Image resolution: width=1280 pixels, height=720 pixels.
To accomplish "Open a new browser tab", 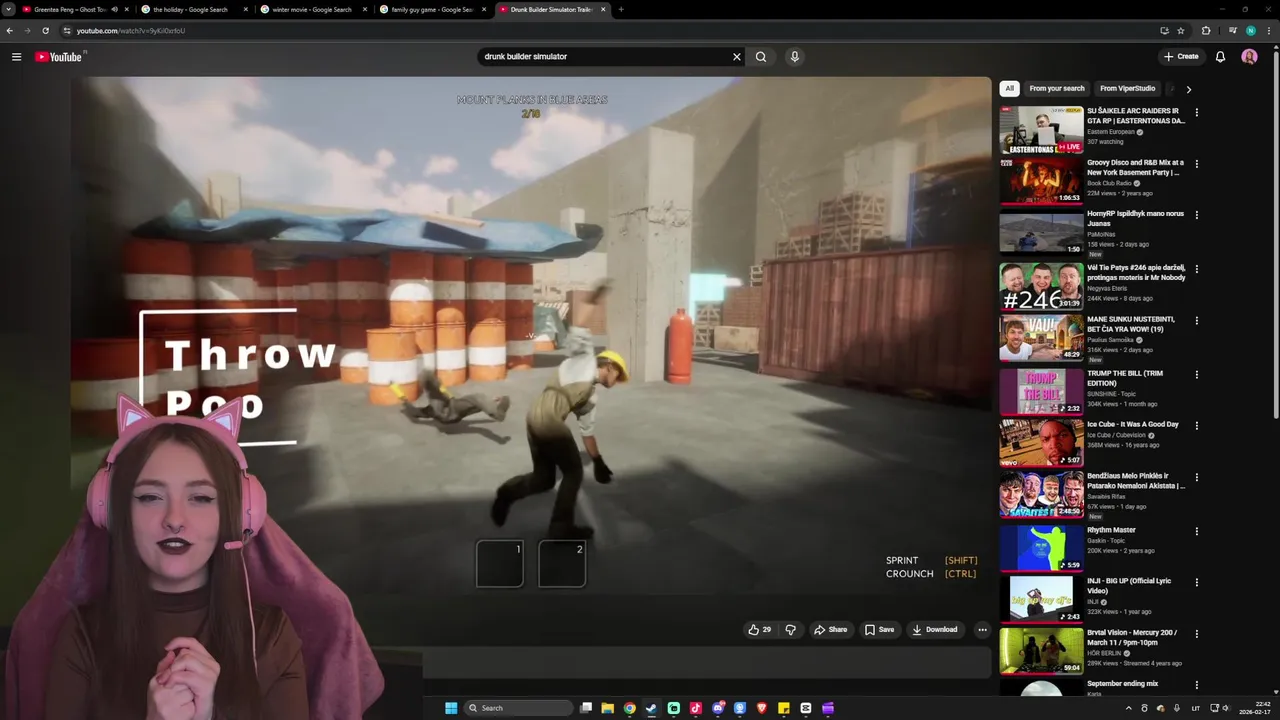I will 621,9.
